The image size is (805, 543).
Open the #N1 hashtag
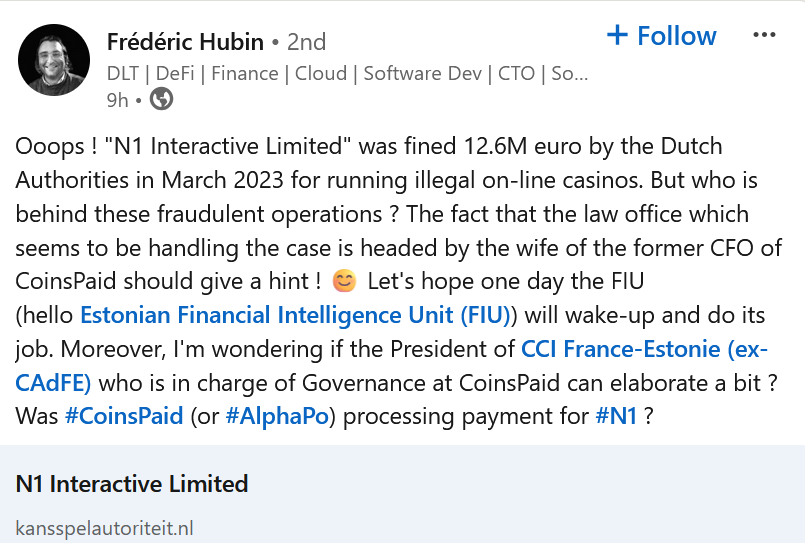click(616, 416)
